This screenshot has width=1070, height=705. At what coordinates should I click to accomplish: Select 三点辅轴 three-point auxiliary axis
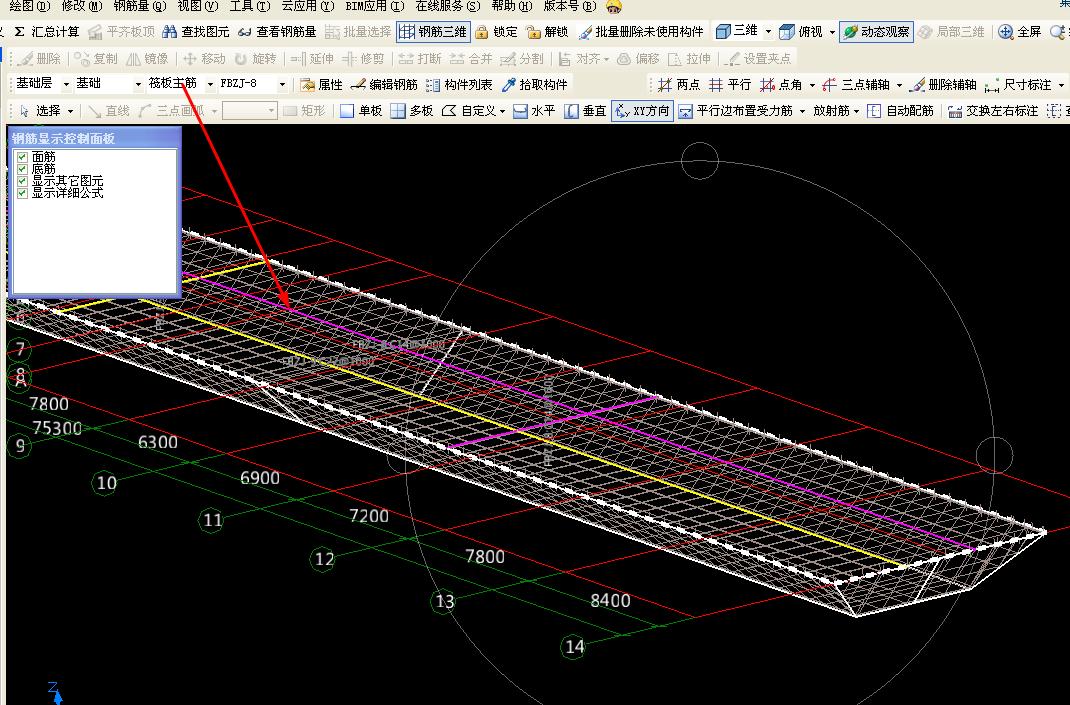(856, 85)
